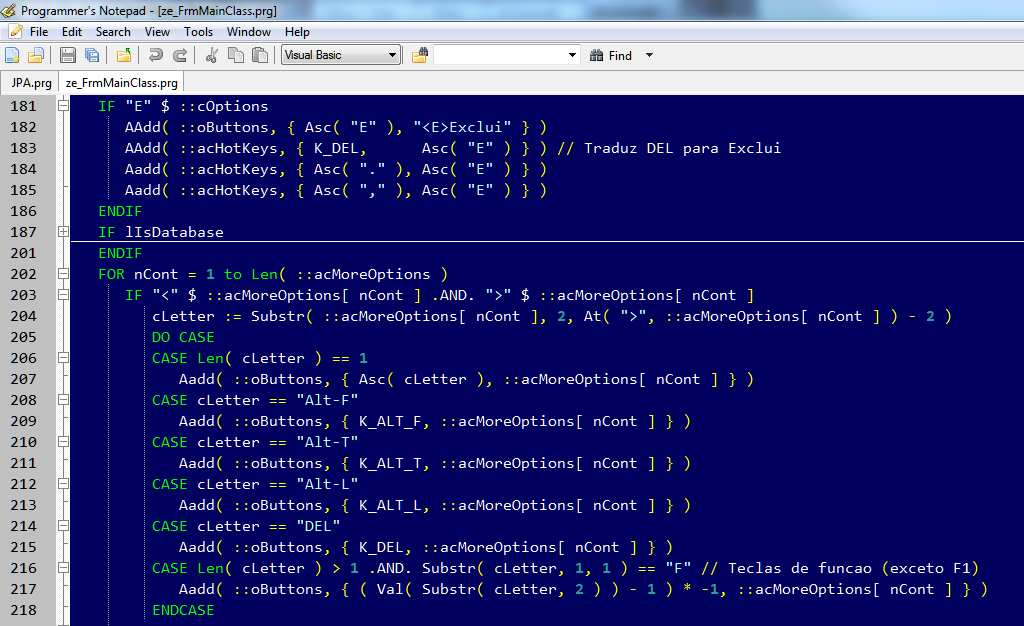Click 'FOR nCont' on line 202
This screenshot has width=1024, height=626.
coord(138,274)
